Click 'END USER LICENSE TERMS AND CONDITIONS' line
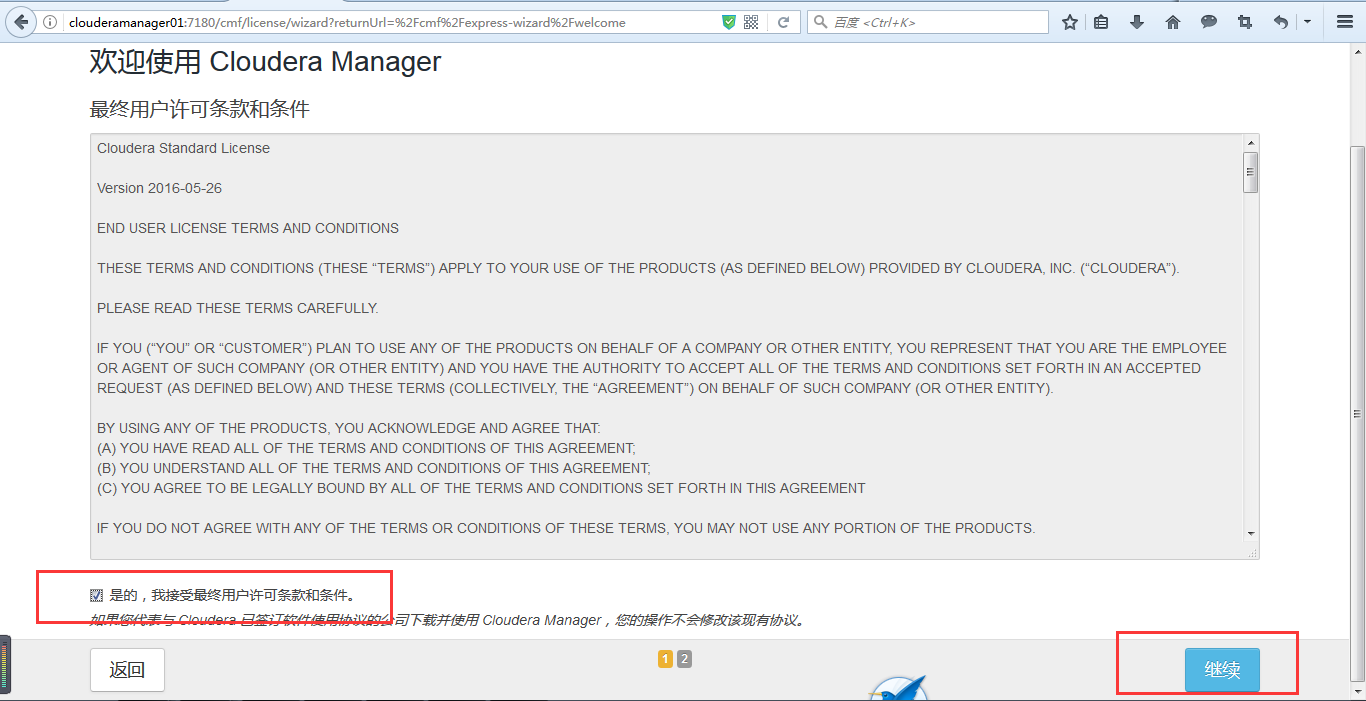The height and width of the screenshot is (701, 1366). tap(248, 228)
